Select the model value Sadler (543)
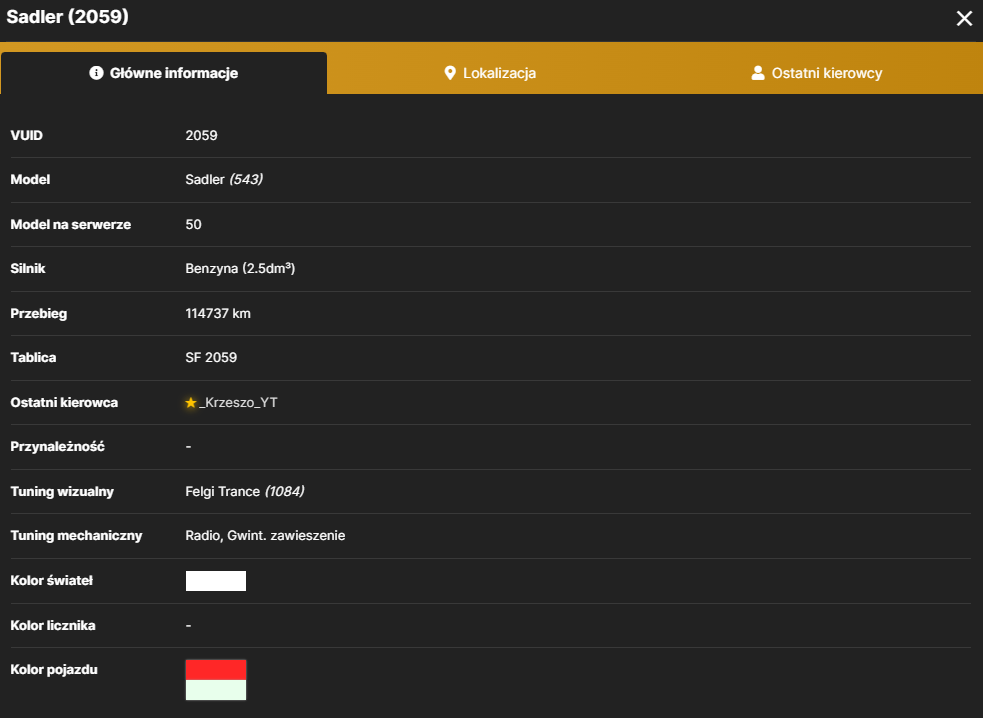This screenshot has width=983, height=718. [224, 179]
